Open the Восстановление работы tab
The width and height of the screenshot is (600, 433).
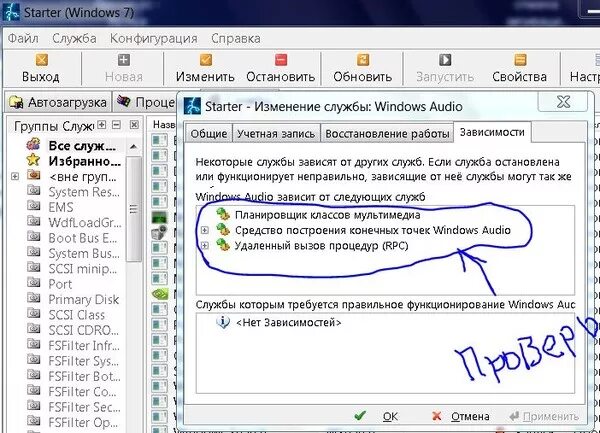pyautogui.click(x=387, y=133)
